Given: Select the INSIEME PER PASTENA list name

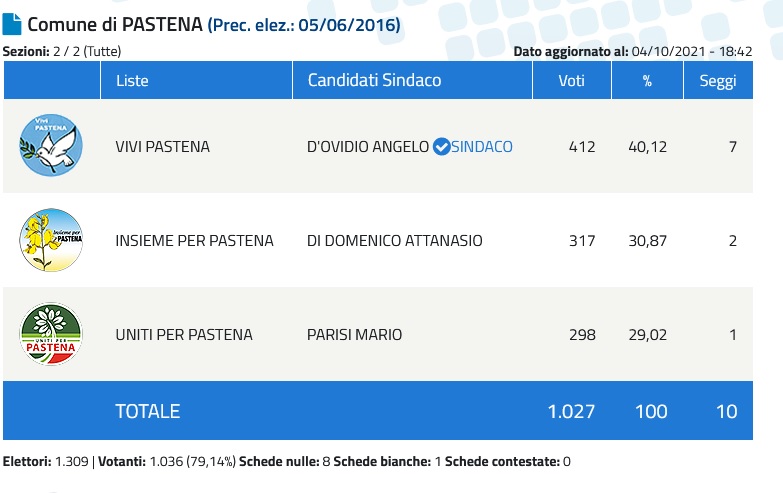Looking at the screenshot, I should pyautogui.click(x=194, y=241).
